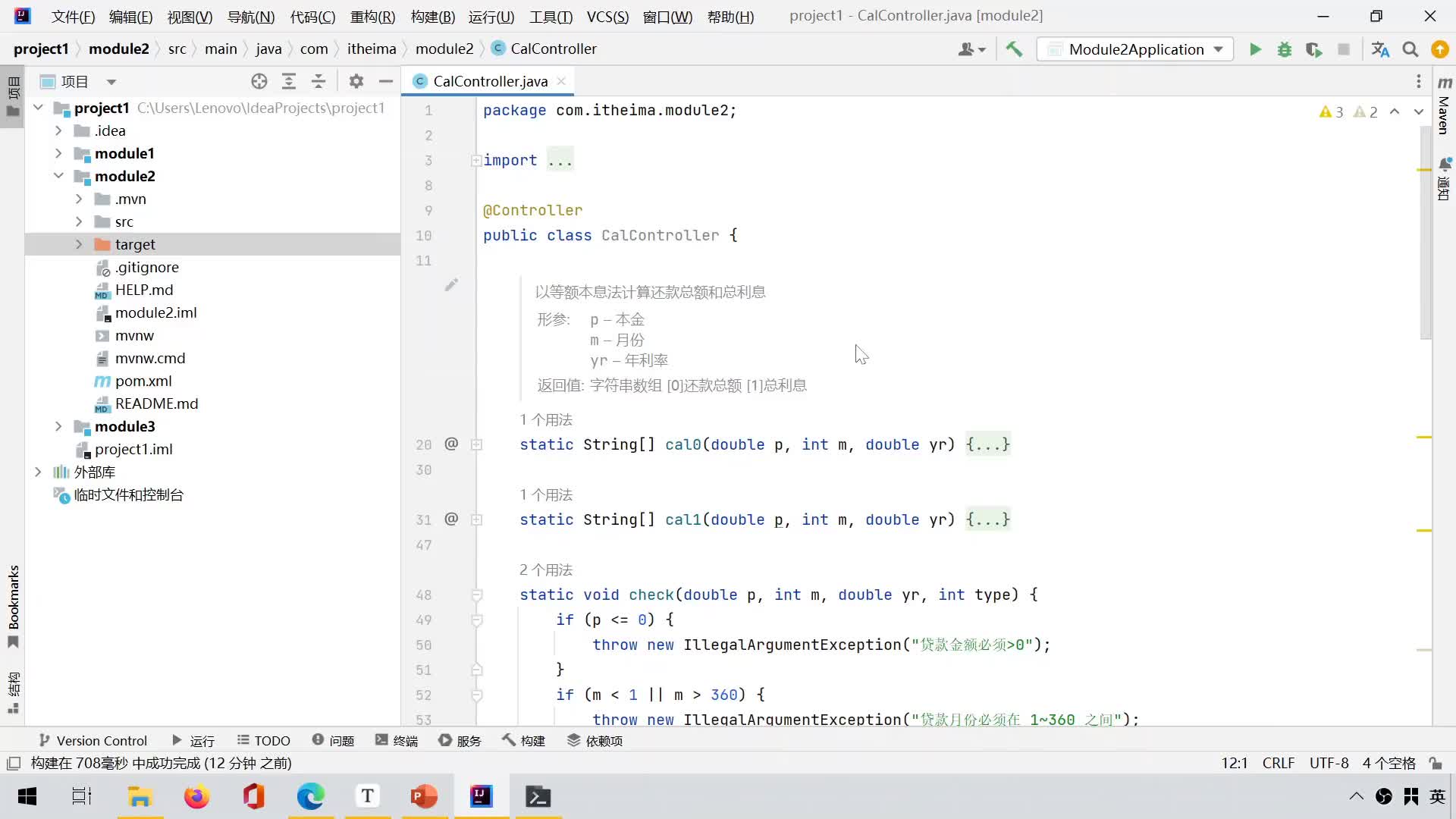Open the 重构(R) menu
Image resolution: width=1456 pixels, height=819 pixels.
[372, 16]
